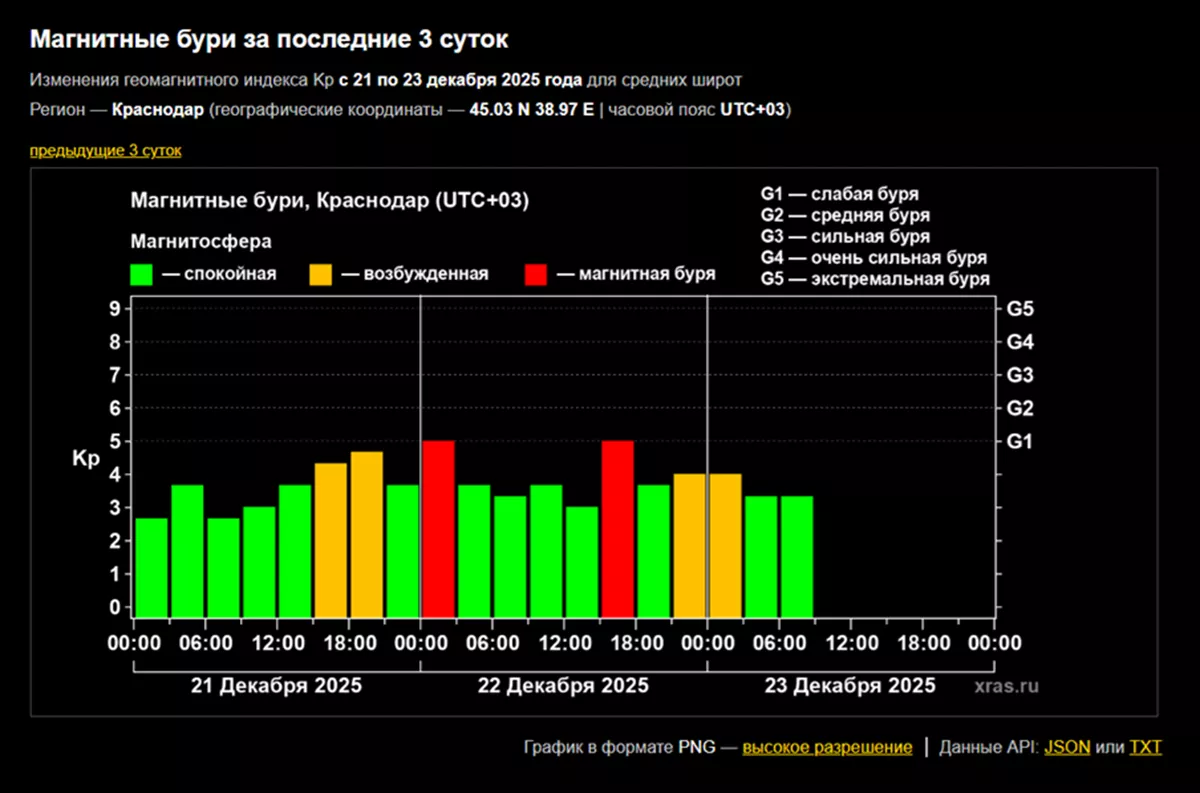Select the red bar before 18:00 on 22 December
Screen dimensions: 1200x793
point(617,529)
